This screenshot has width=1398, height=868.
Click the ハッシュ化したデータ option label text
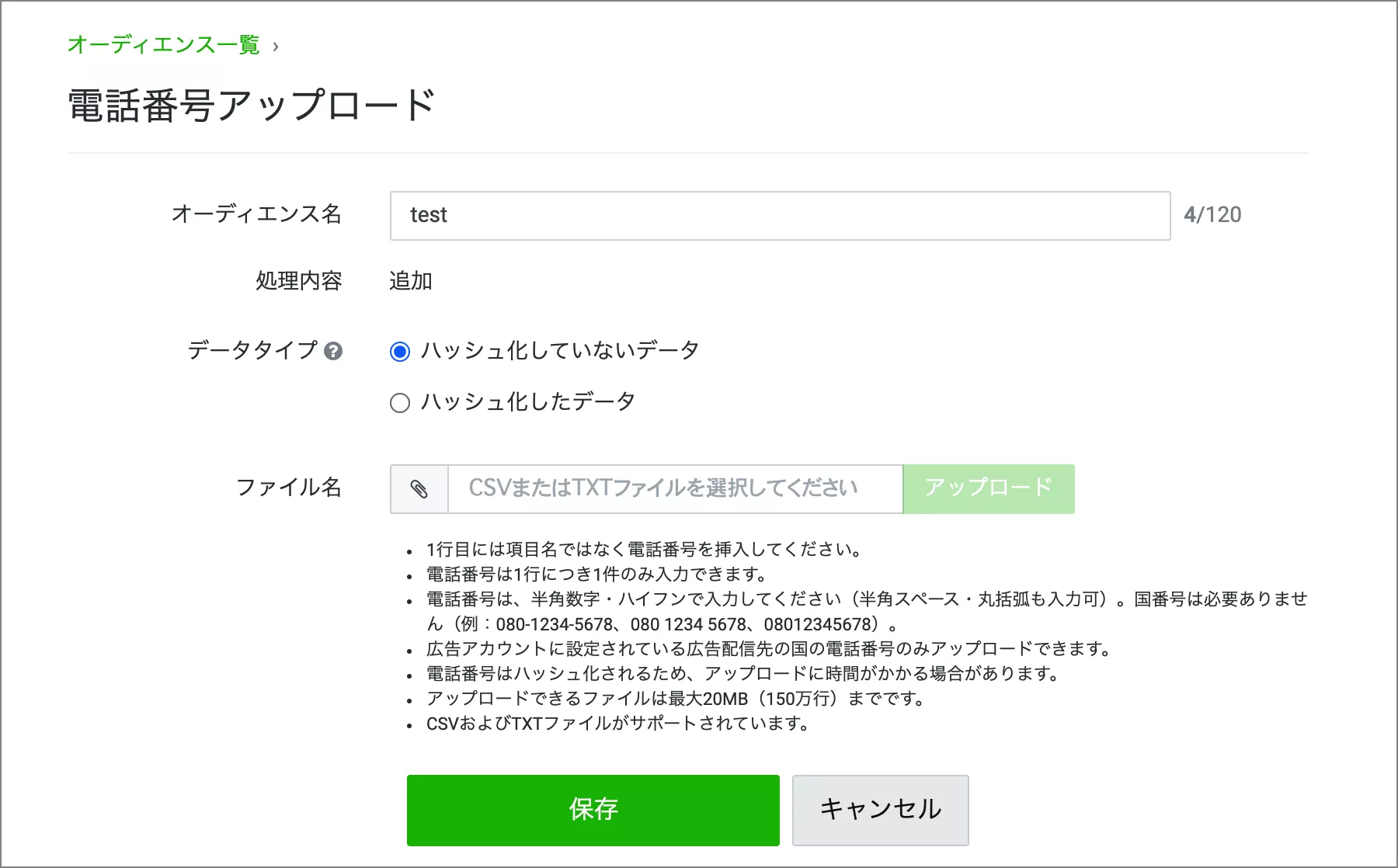click(528, 402)
